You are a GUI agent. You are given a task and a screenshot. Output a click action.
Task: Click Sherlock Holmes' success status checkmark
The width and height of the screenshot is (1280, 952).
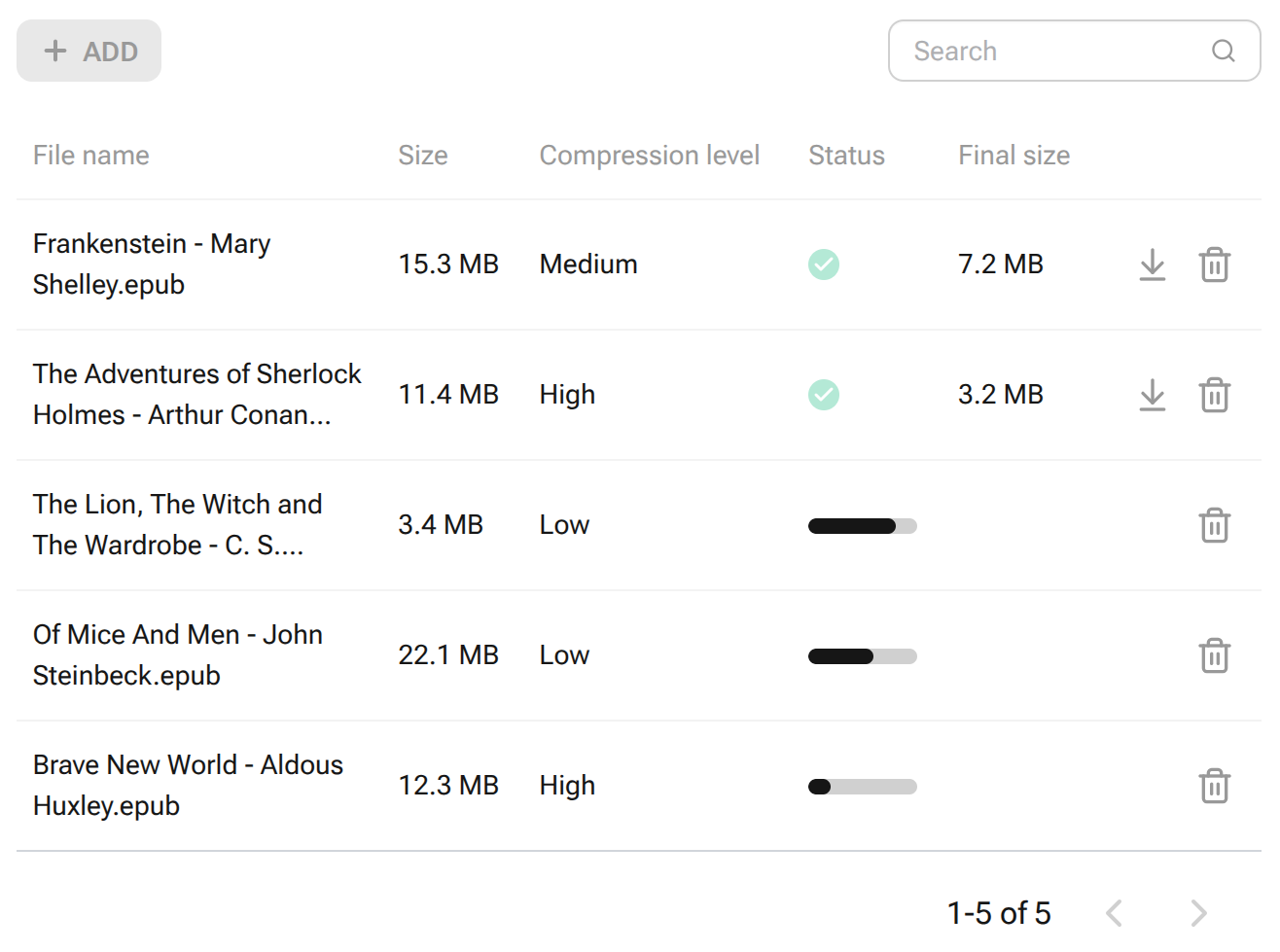(x=823, y=395)
